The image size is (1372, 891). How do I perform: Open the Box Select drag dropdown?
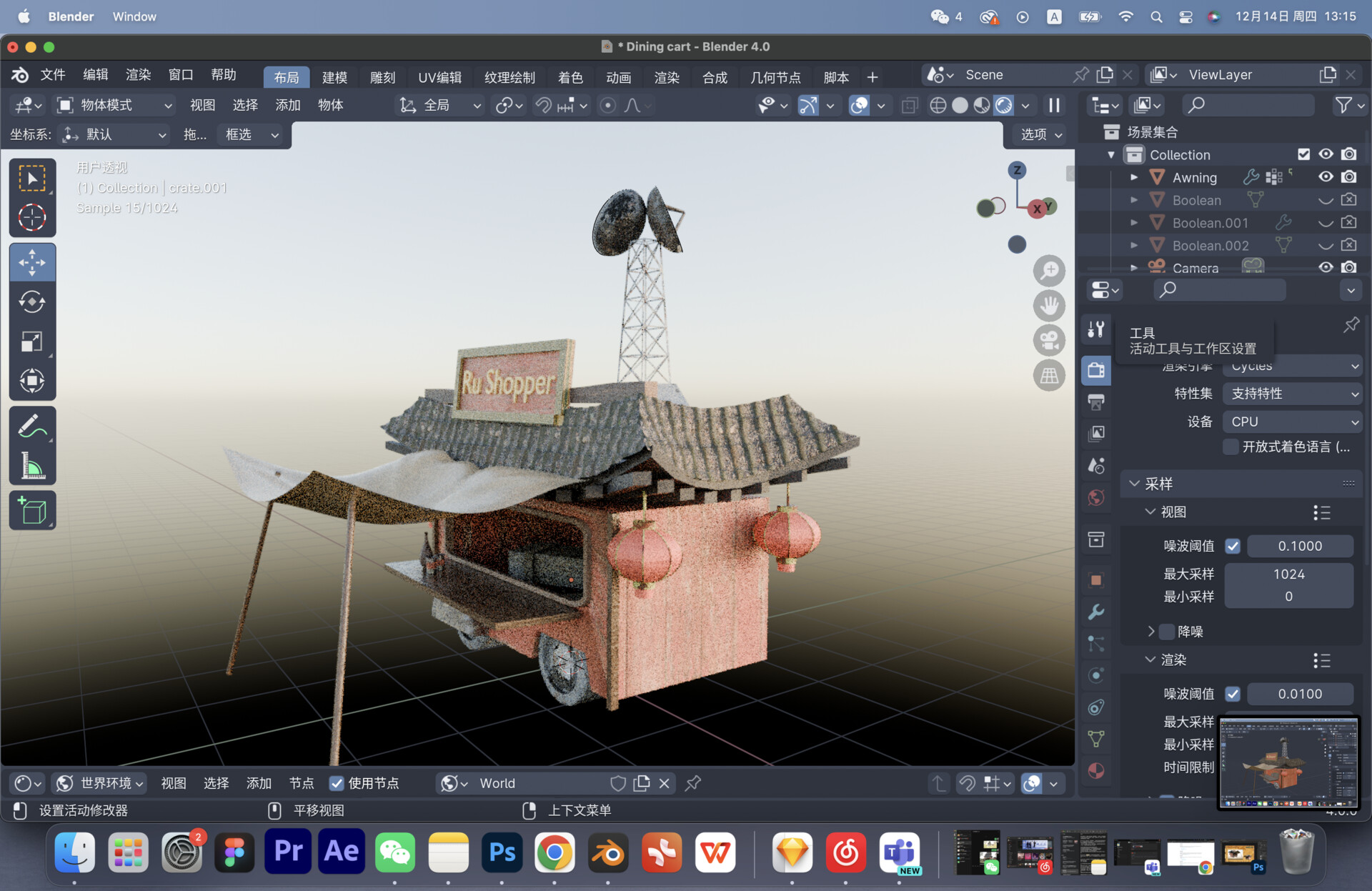click(252, 135)
